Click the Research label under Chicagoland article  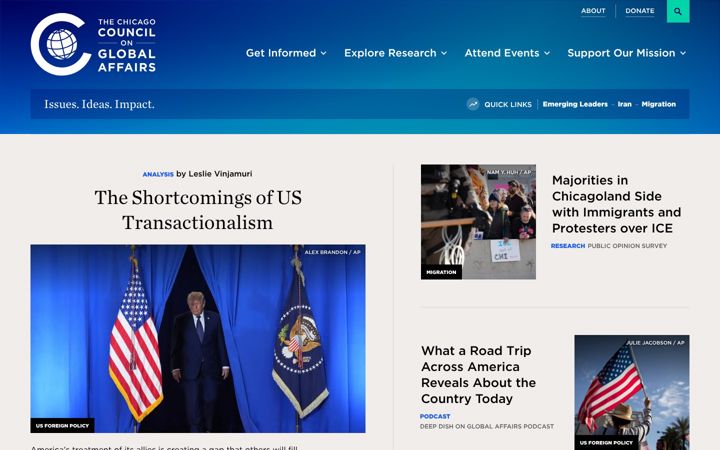click(568, 246)
